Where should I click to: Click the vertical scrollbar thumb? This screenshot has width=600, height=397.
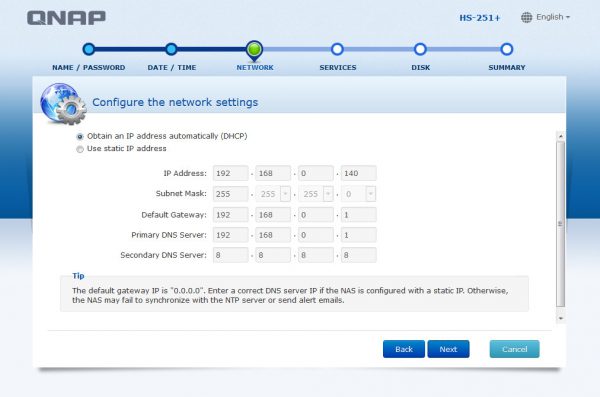point(561,224)
